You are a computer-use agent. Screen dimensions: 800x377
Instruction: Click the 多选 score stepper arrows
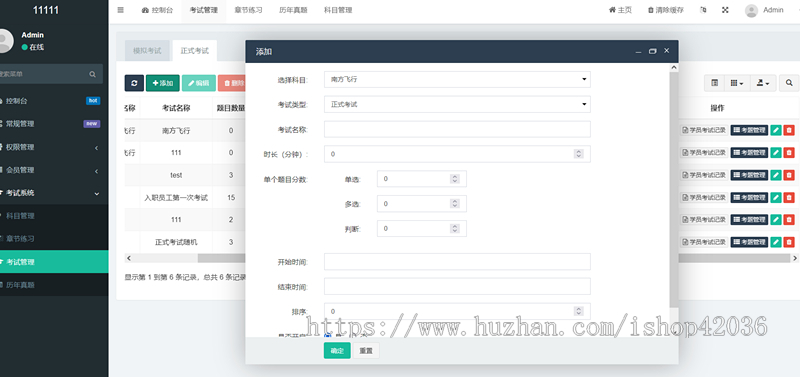[455, 204]
